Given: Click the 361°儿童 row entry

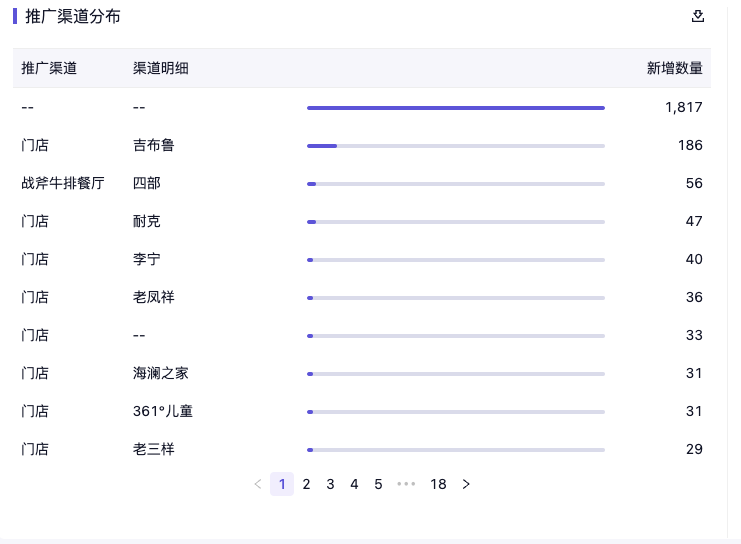Looking at the screenshot, I should pyautogui.click(x=163, y=411).
